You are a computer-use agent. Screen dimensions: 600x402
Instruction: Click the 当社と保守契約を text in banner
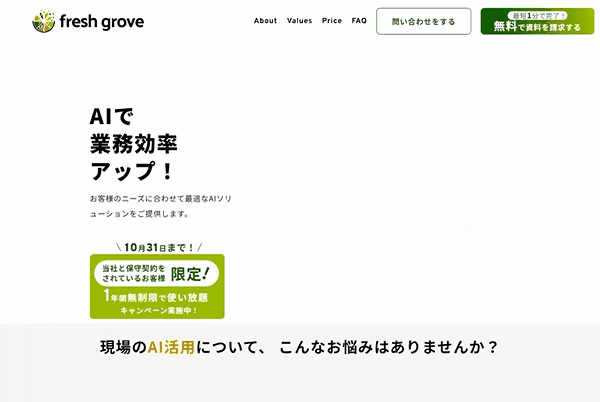(131, 268)
